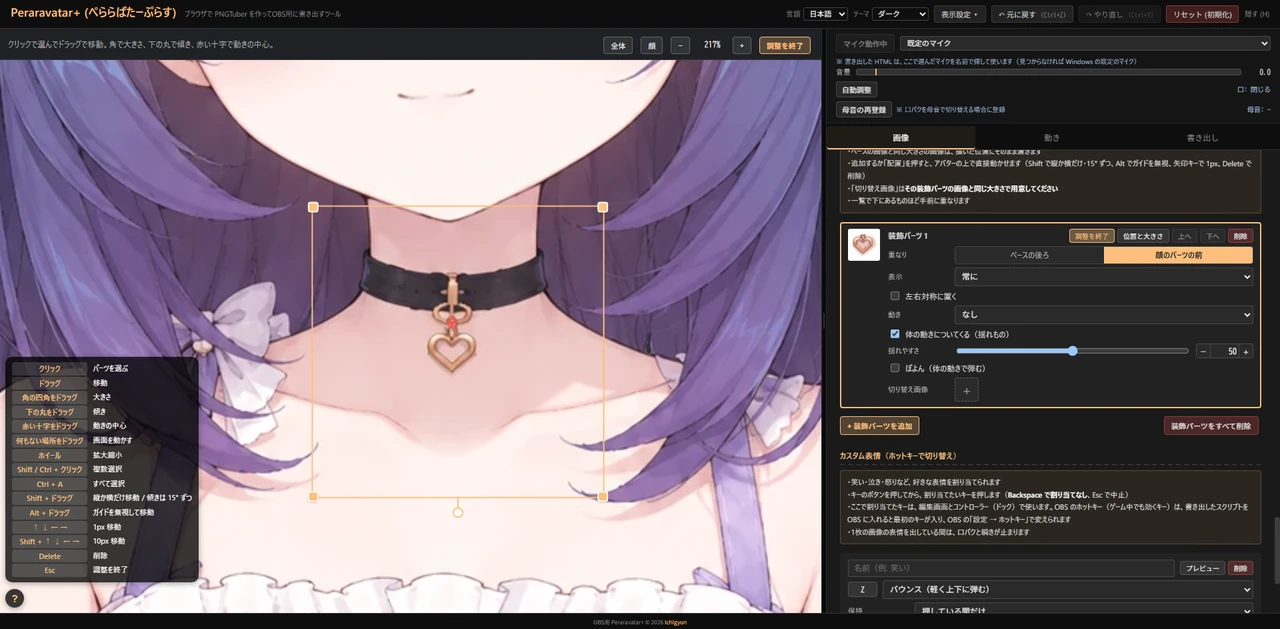
Task: Redo with the やり直し button
Action: click(1119, 14)
